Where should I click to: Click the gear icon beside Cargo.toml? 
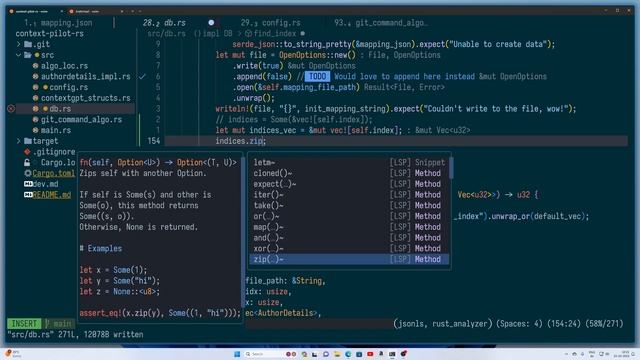pos(28,173)
